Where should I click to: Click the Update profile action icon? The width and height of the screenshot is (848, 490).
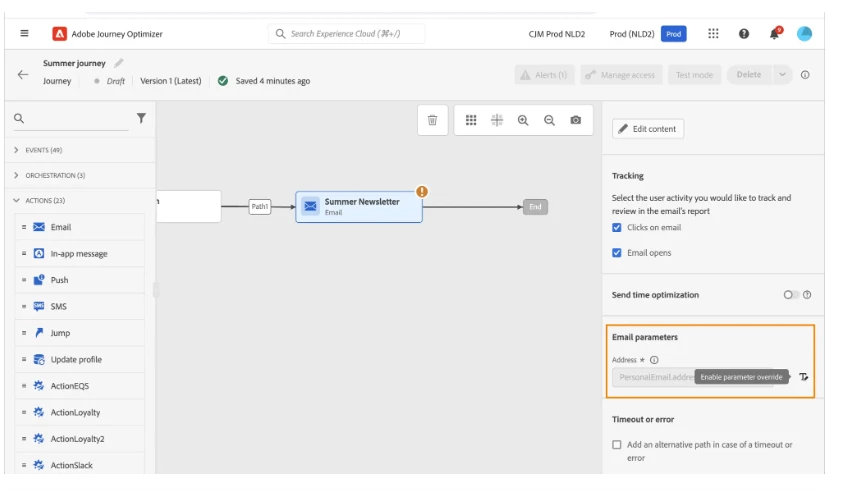click(x=39, y=359)
